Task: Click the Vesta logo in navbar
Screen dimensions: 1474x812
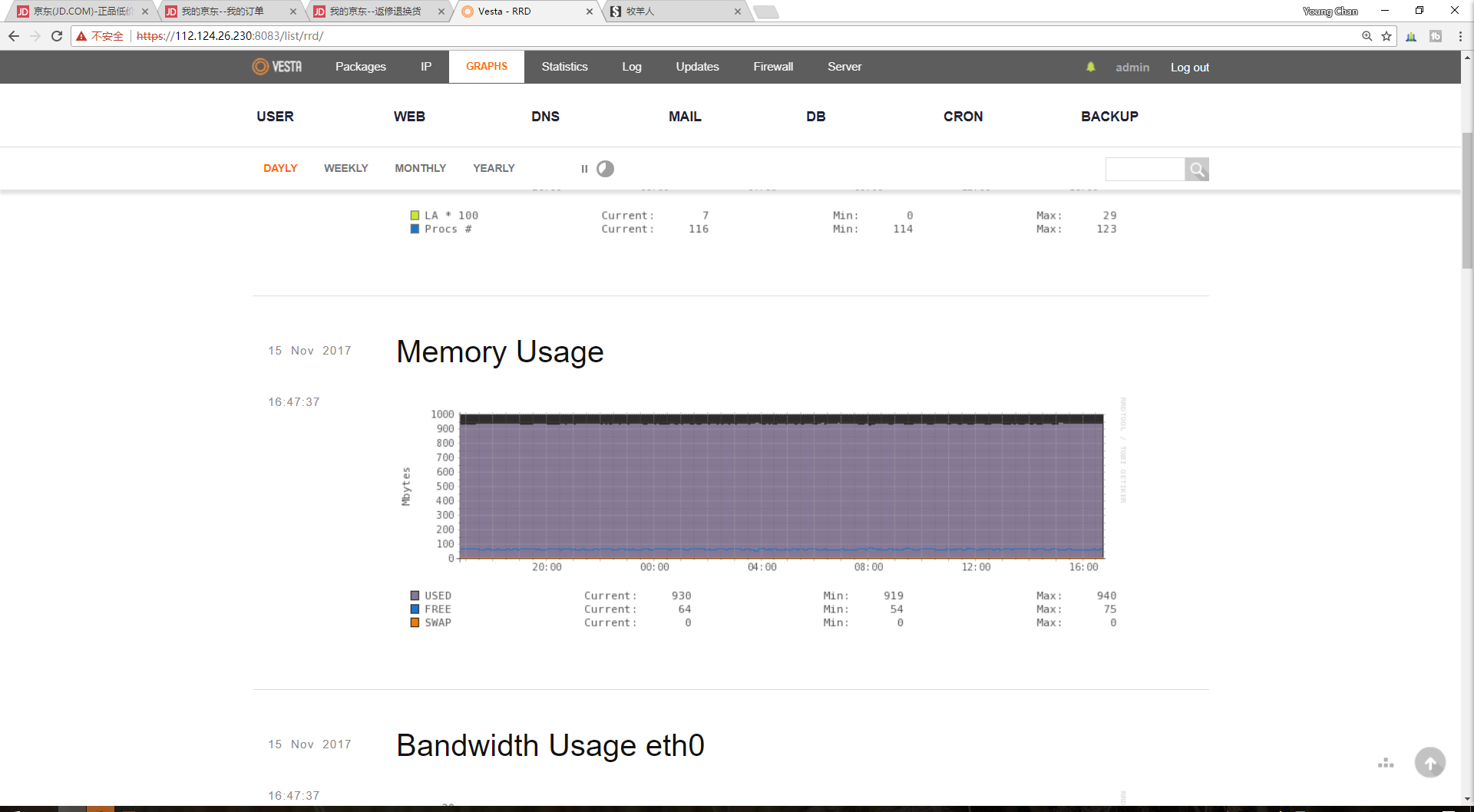Action: 277,67
